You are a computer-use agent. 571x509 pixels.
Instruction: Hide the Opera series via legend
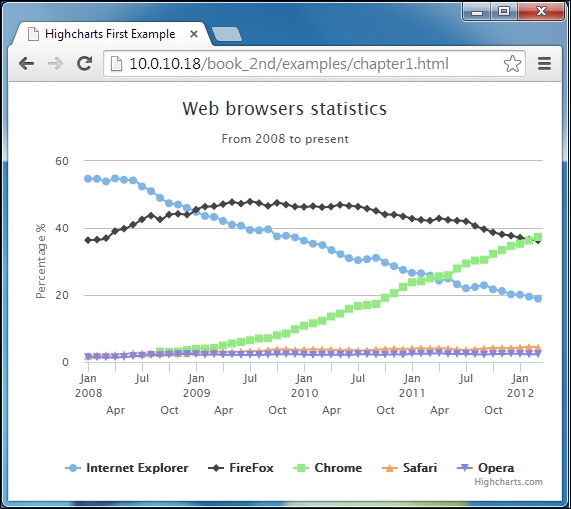tap(485, 468)
